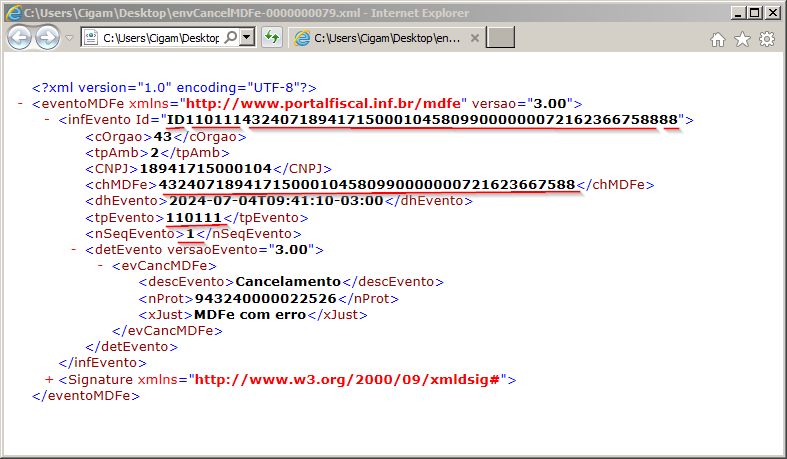This screenshot has height=459, width=787.
Task: Click the cOrgao value 43
Action: coord(163,136)
